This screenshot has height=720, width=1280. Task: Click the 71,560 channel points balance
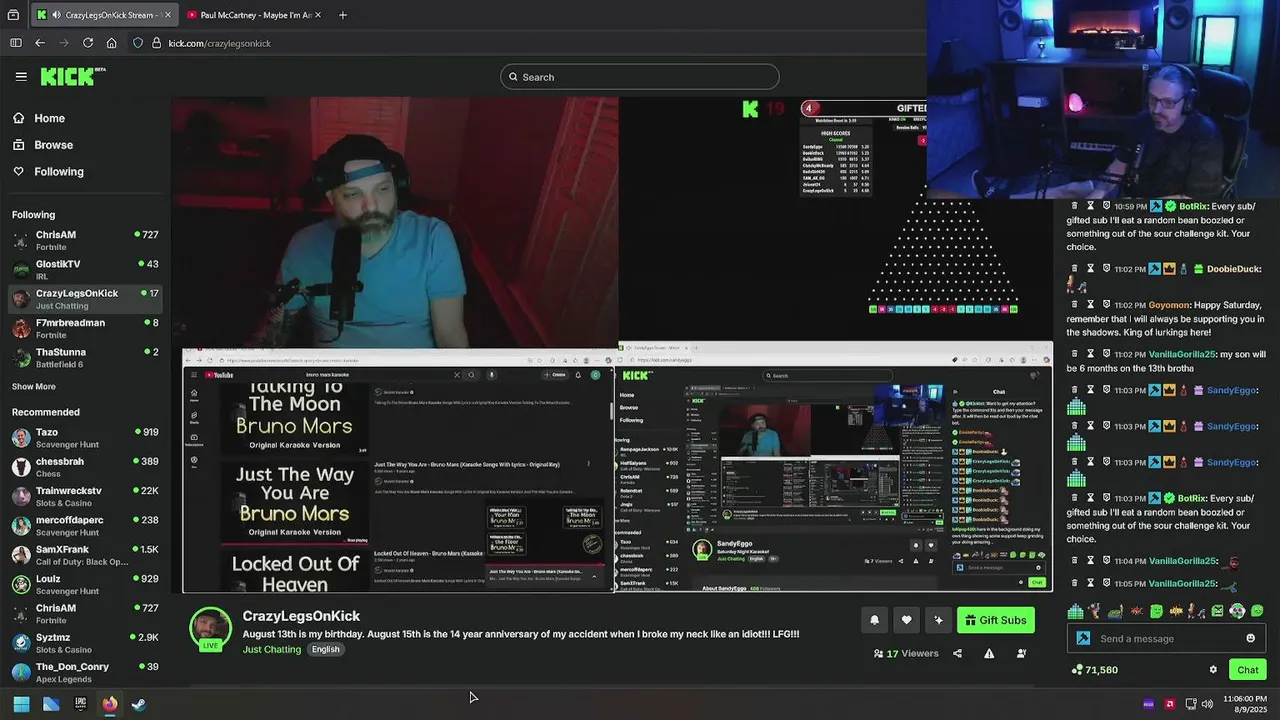(1094, 670)
